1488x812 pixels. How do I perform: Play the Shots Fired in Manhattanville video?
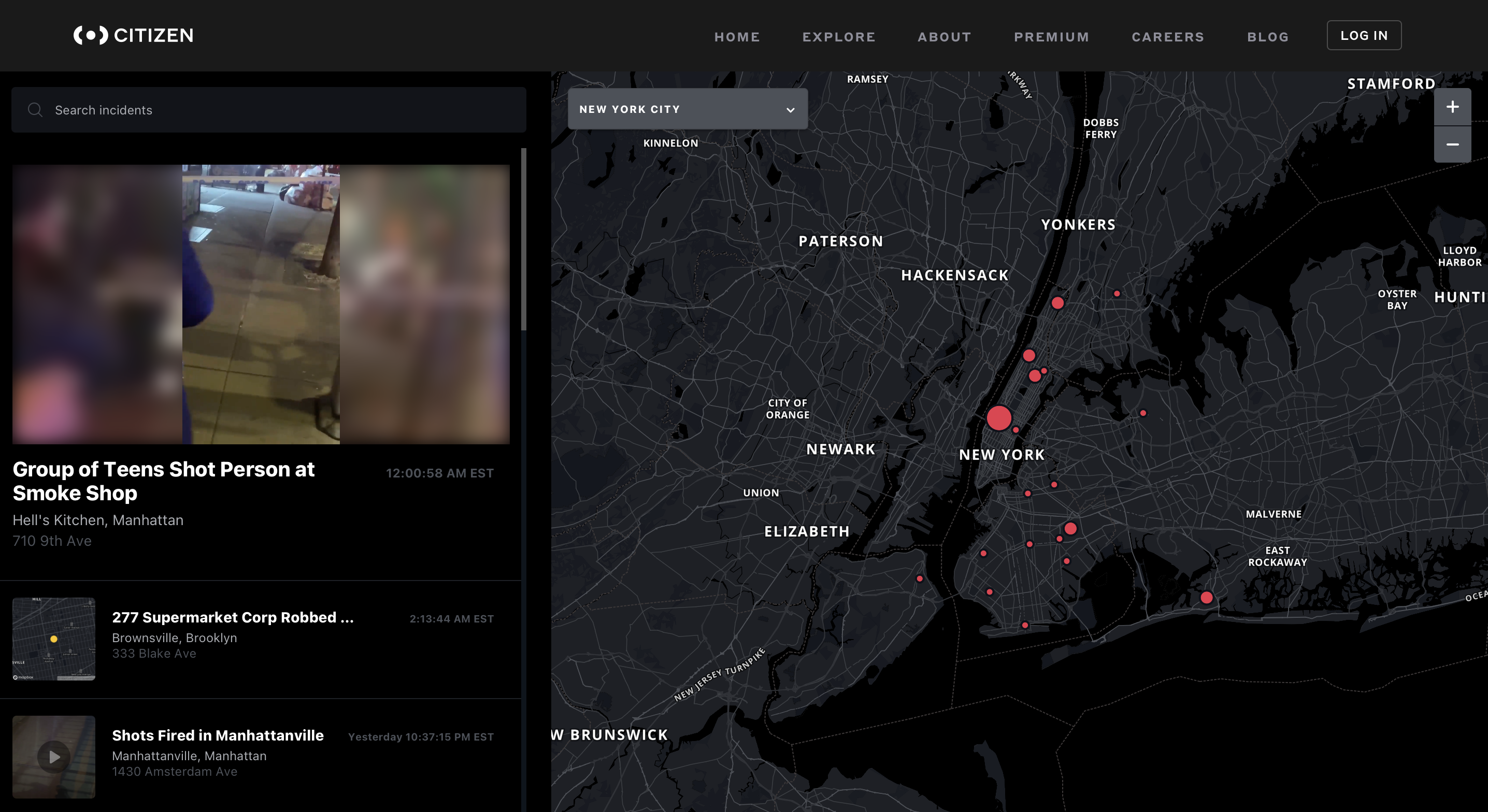(54, 757)
